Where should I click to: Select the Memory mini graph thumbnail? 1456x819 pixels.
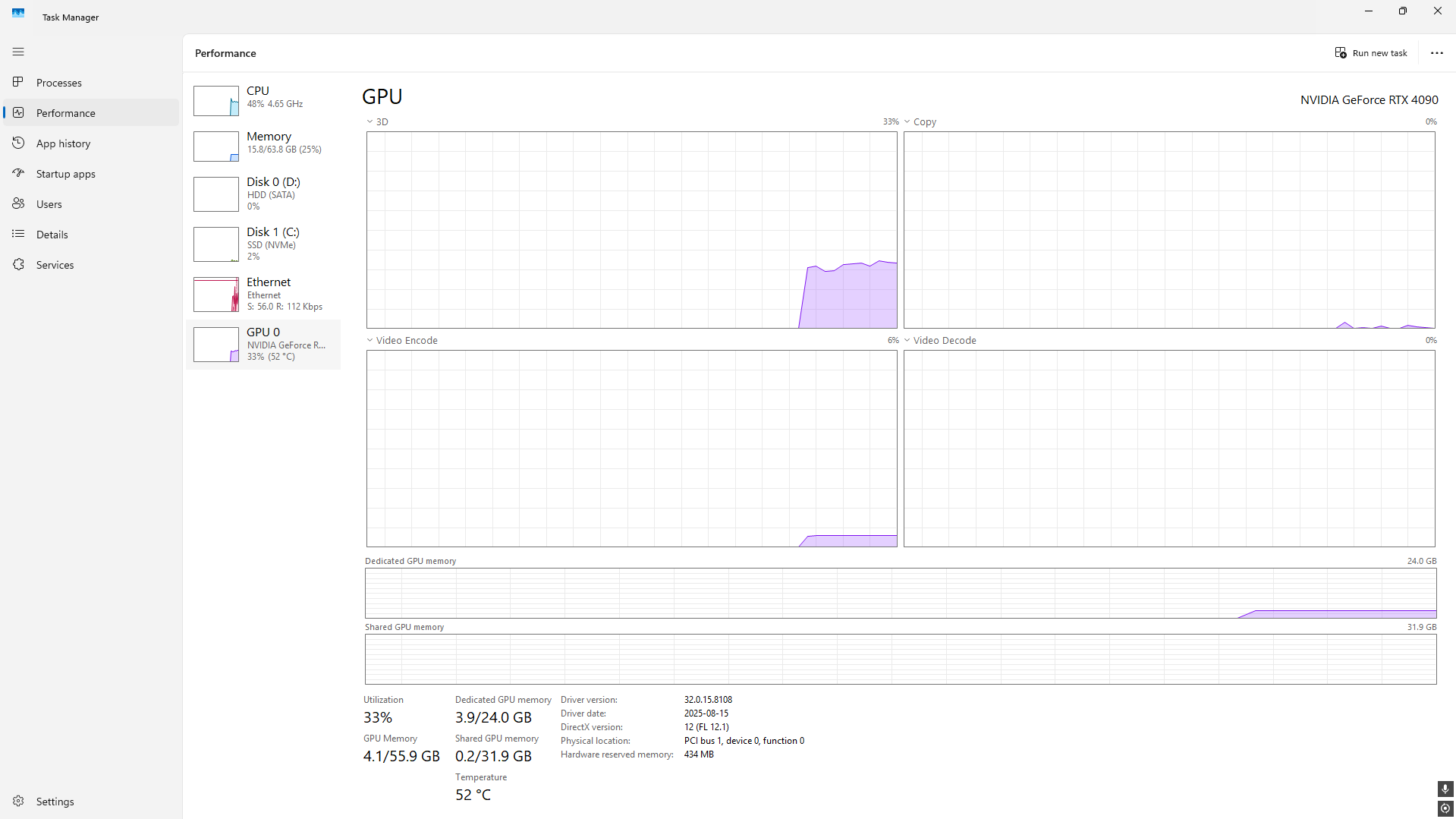click(216, 146)
